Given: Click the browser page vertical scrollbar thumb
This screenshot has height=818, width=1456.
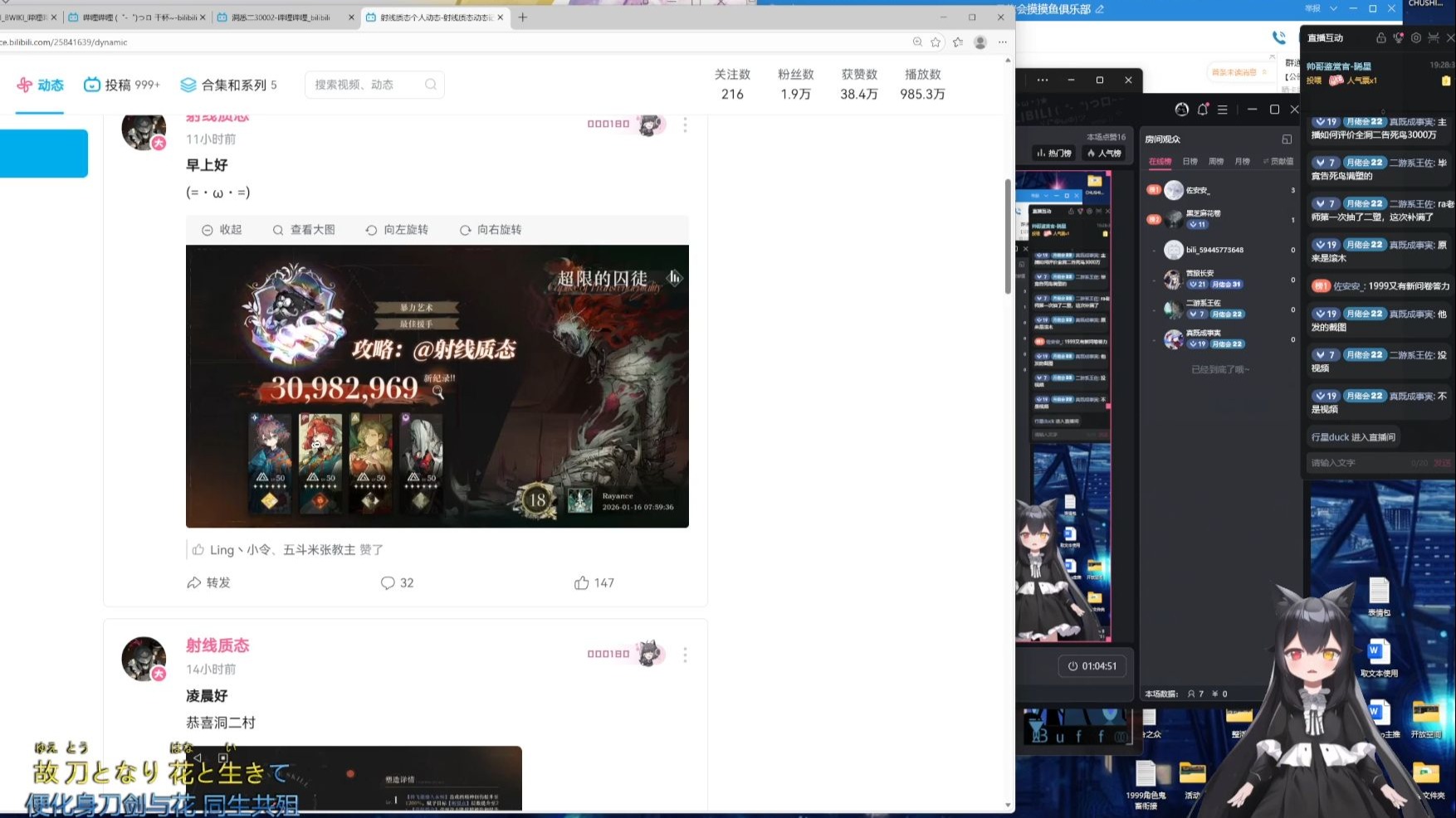Looking at the screenshot, I should click(1009, 236).
